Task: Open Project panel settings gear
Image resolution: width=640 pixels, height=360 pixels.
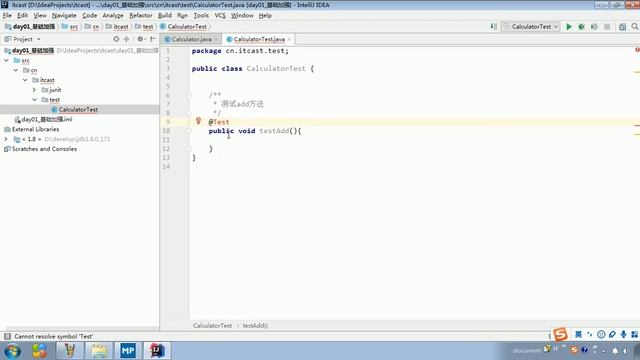Action: click(x=140, y=39)
